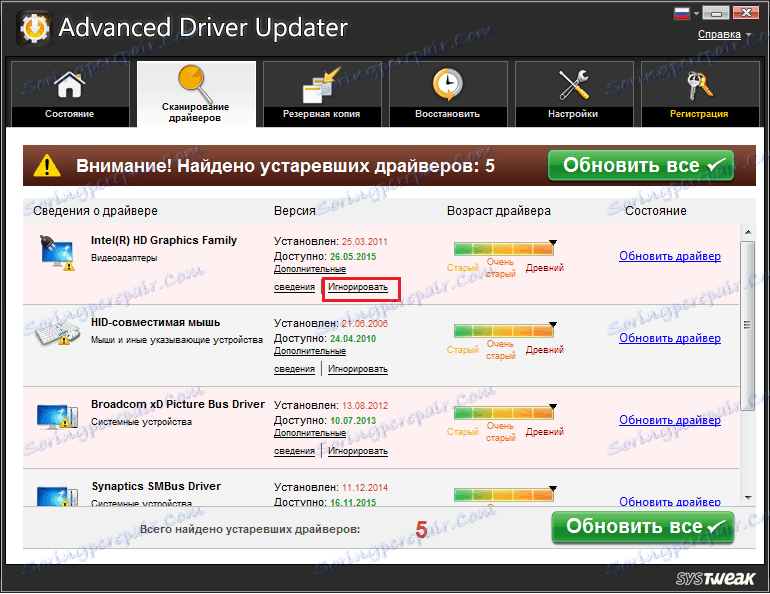Click the installed date 13.08.2012
770x594 pixels.
point(365,406)
